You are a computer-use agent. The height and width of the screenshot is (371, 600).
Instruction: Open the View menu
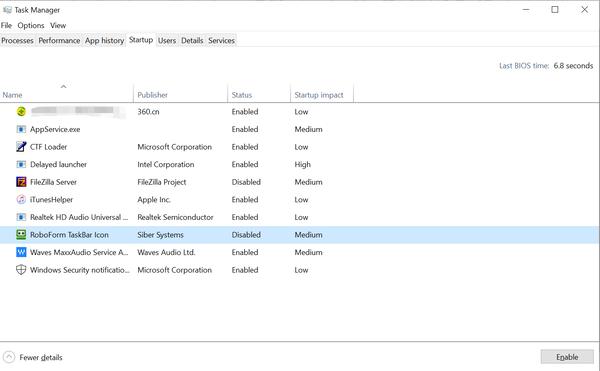tap(58, 25)
